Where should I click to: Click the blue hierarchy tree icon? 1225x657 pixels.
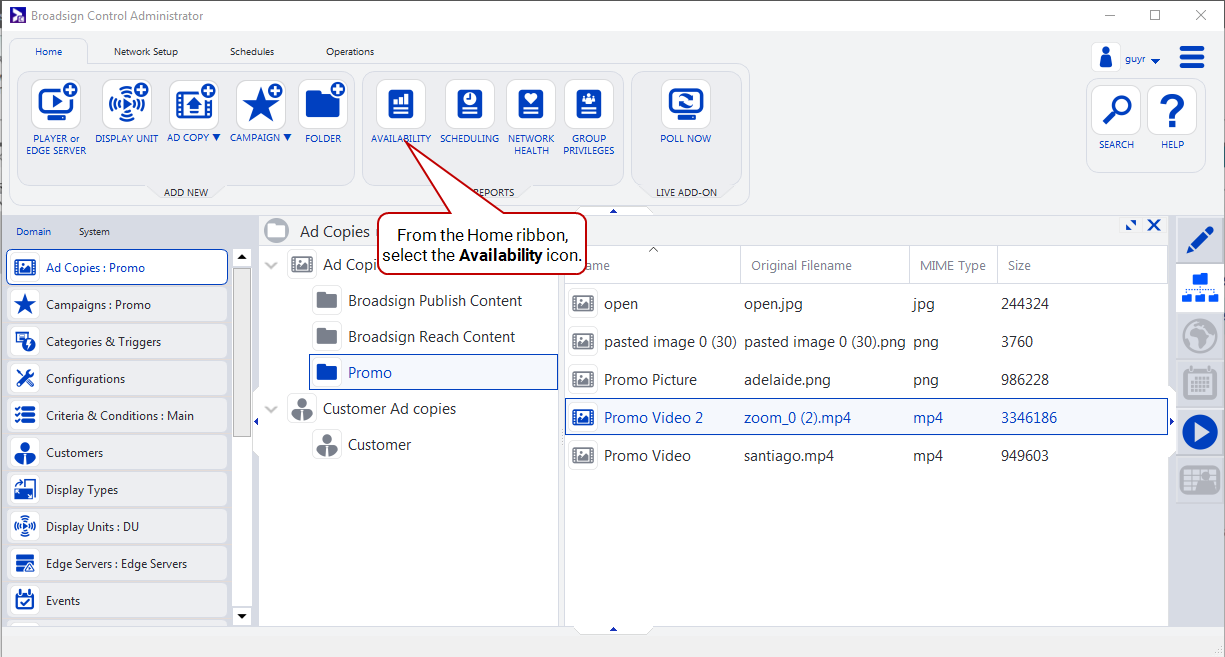pos(1200,288)
